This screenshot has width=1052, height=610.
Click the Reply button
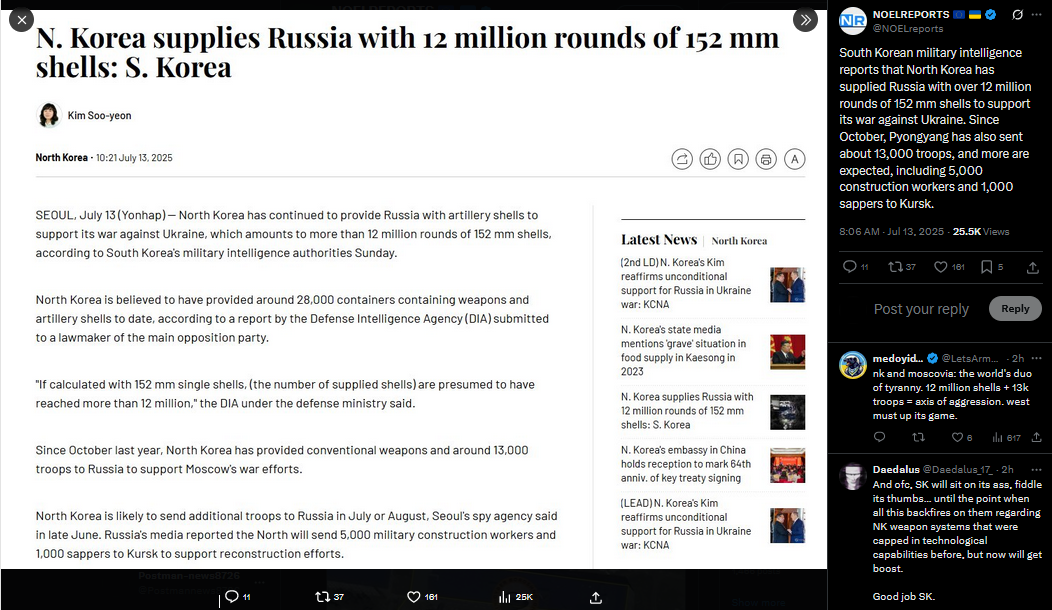click(1015, 309)
